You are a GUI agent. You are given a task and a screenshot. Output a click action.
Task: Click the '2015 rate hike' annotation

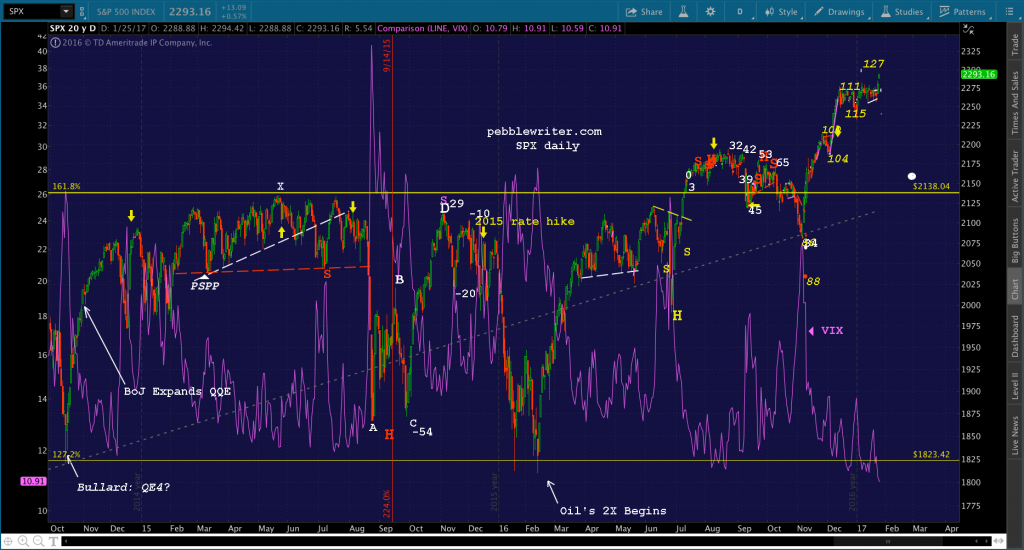click(x=524, y=221)
